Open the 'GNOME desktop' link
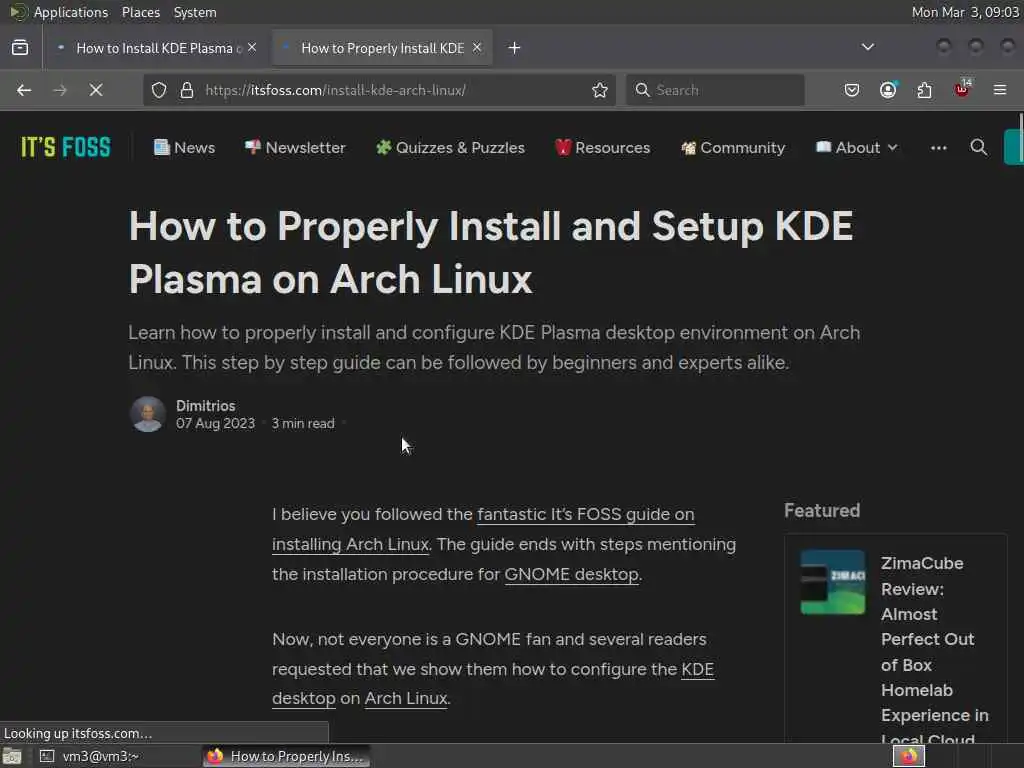This screenshot has height=768, width=1024. point(571,575)
